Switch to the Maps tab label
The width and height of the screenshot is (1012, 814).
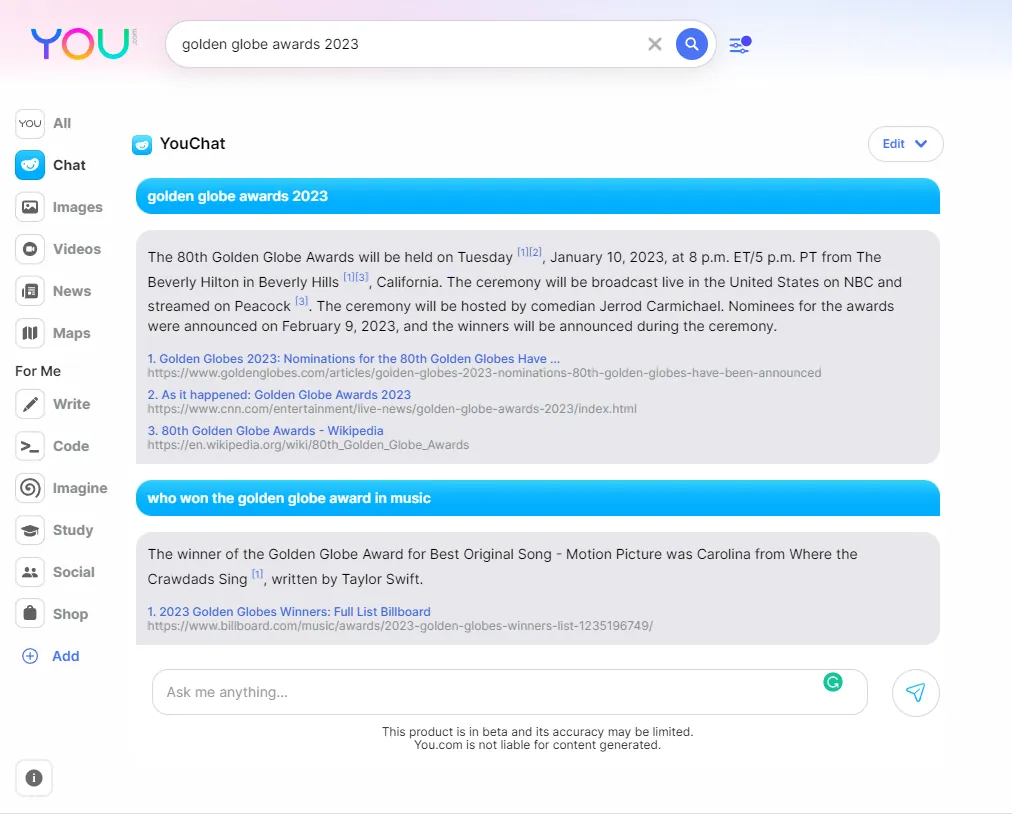(72, 333)
